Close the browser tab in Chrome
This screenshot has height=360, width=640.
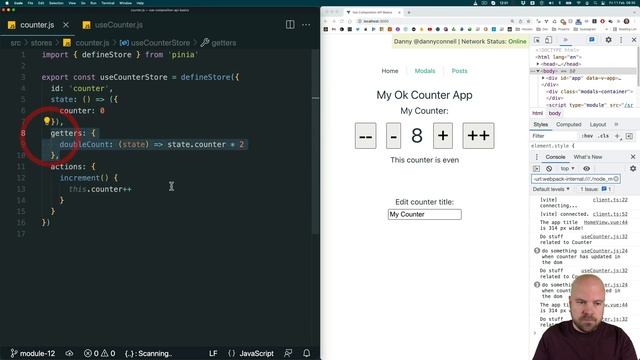click(399, 13)
